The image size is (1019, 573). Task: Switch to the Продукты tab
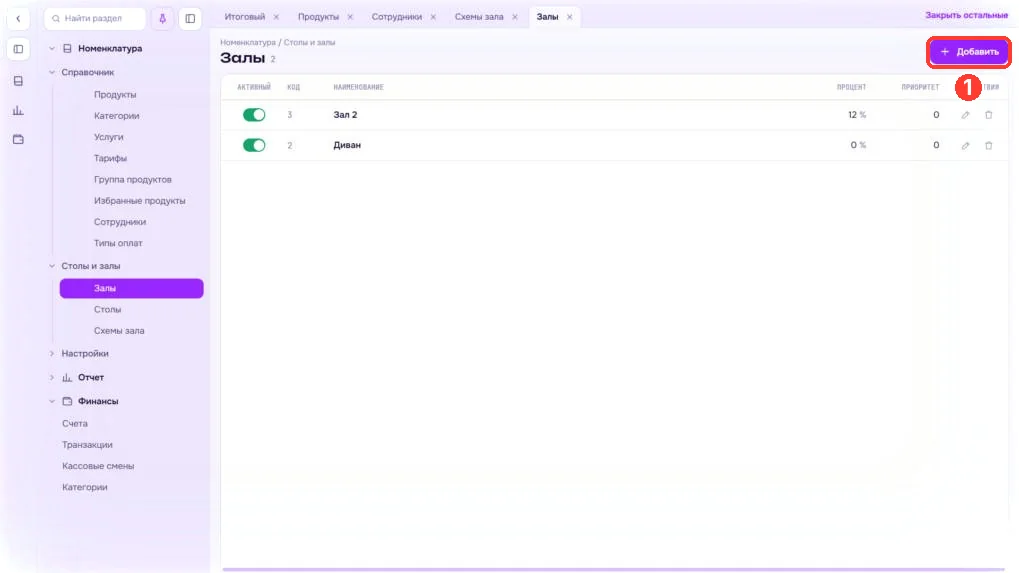point(318,17)
